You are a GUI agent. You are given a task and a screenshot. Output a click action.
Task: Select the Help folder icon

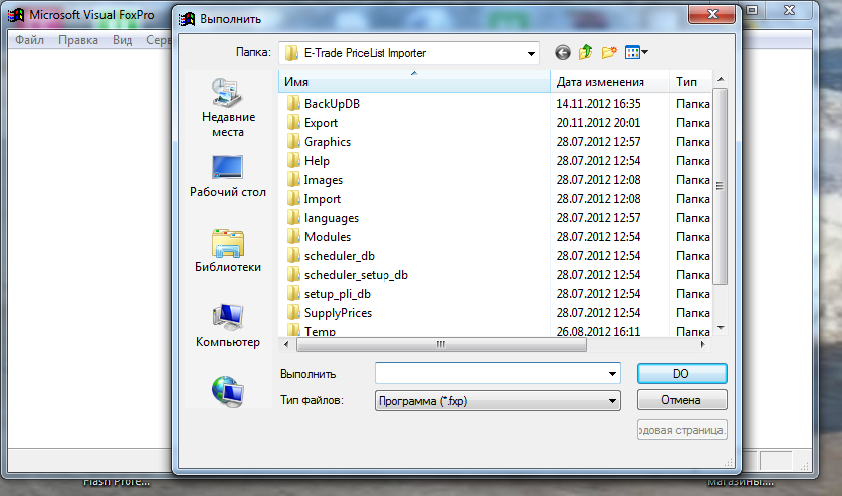293,161
